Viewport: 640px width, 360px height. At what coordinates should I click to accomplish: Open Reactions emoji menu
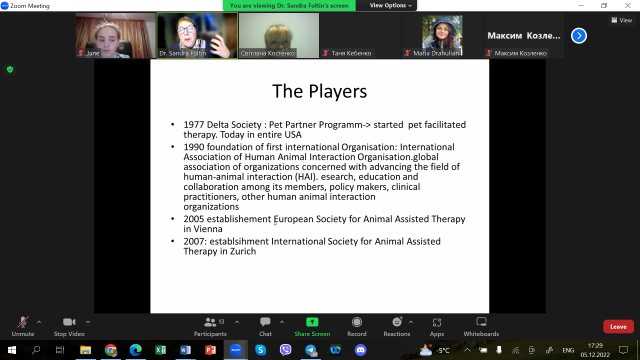pos(397,327)
